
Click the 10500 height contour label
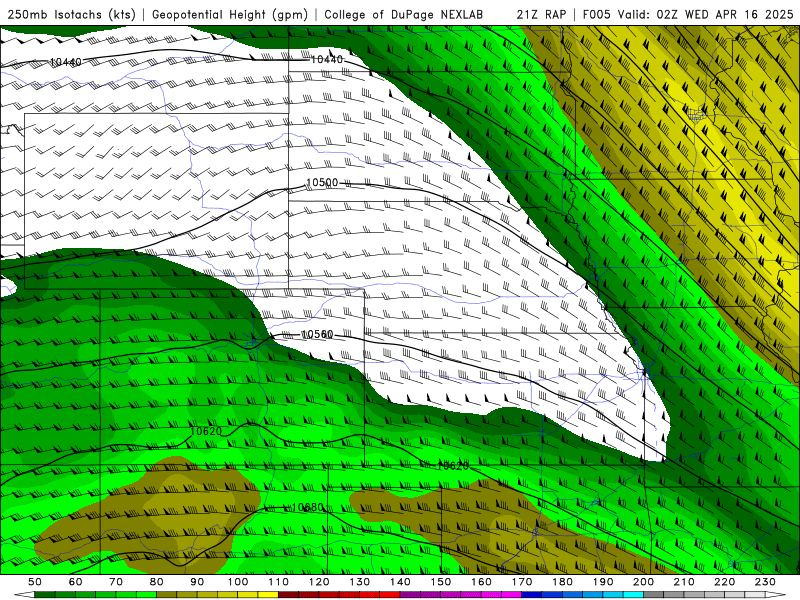pos(322,183)
